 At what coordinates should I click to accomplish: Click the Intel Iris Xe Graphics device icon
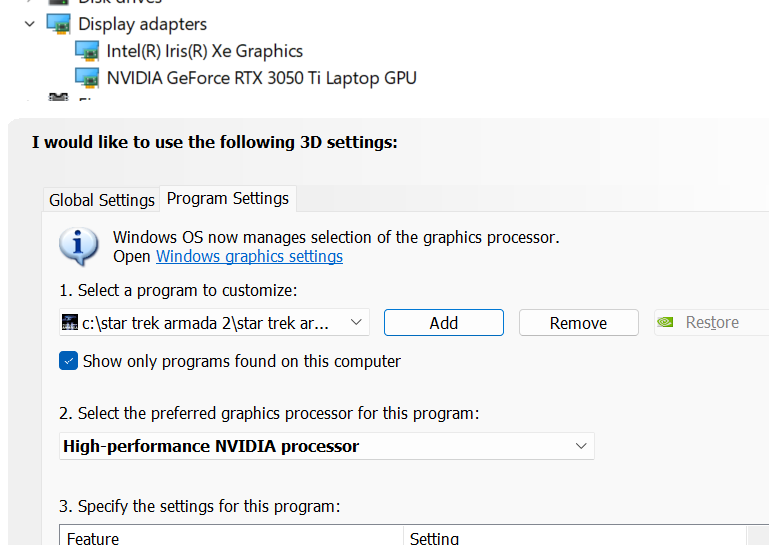pos(87,51)
